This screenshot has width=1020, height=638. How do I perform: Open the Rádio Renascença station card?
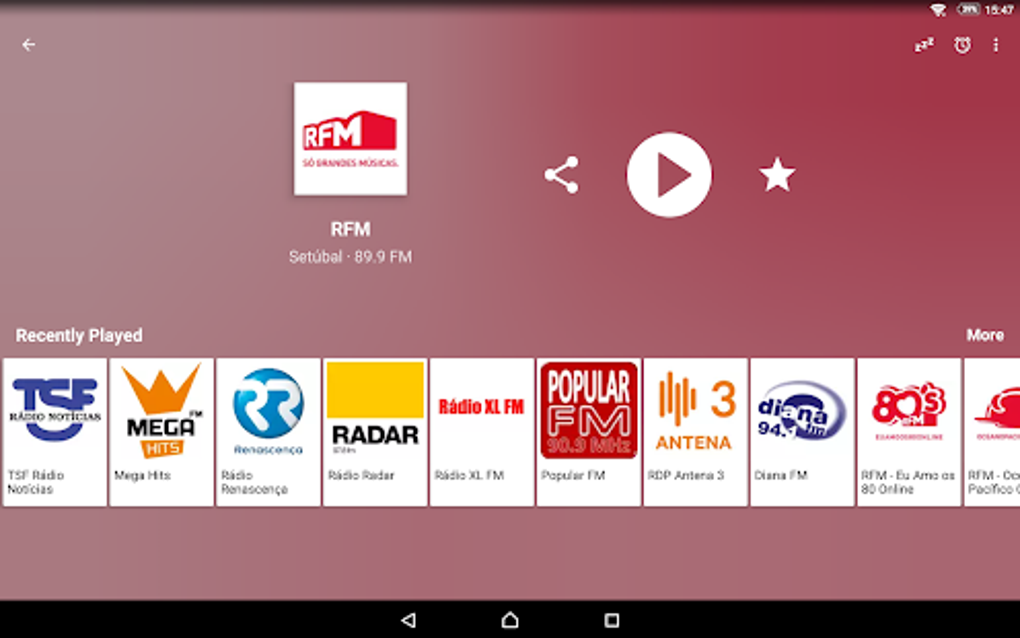coord(268,432)
